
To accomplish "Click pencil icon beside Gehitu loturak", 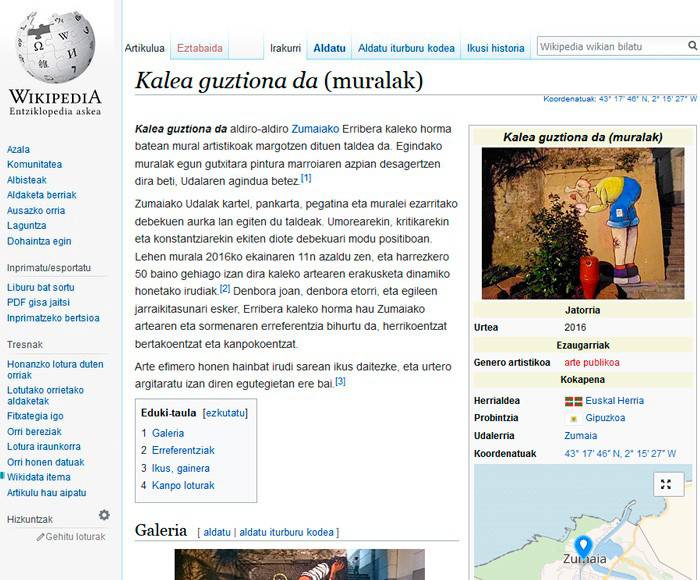I will [x=40, y=537].
